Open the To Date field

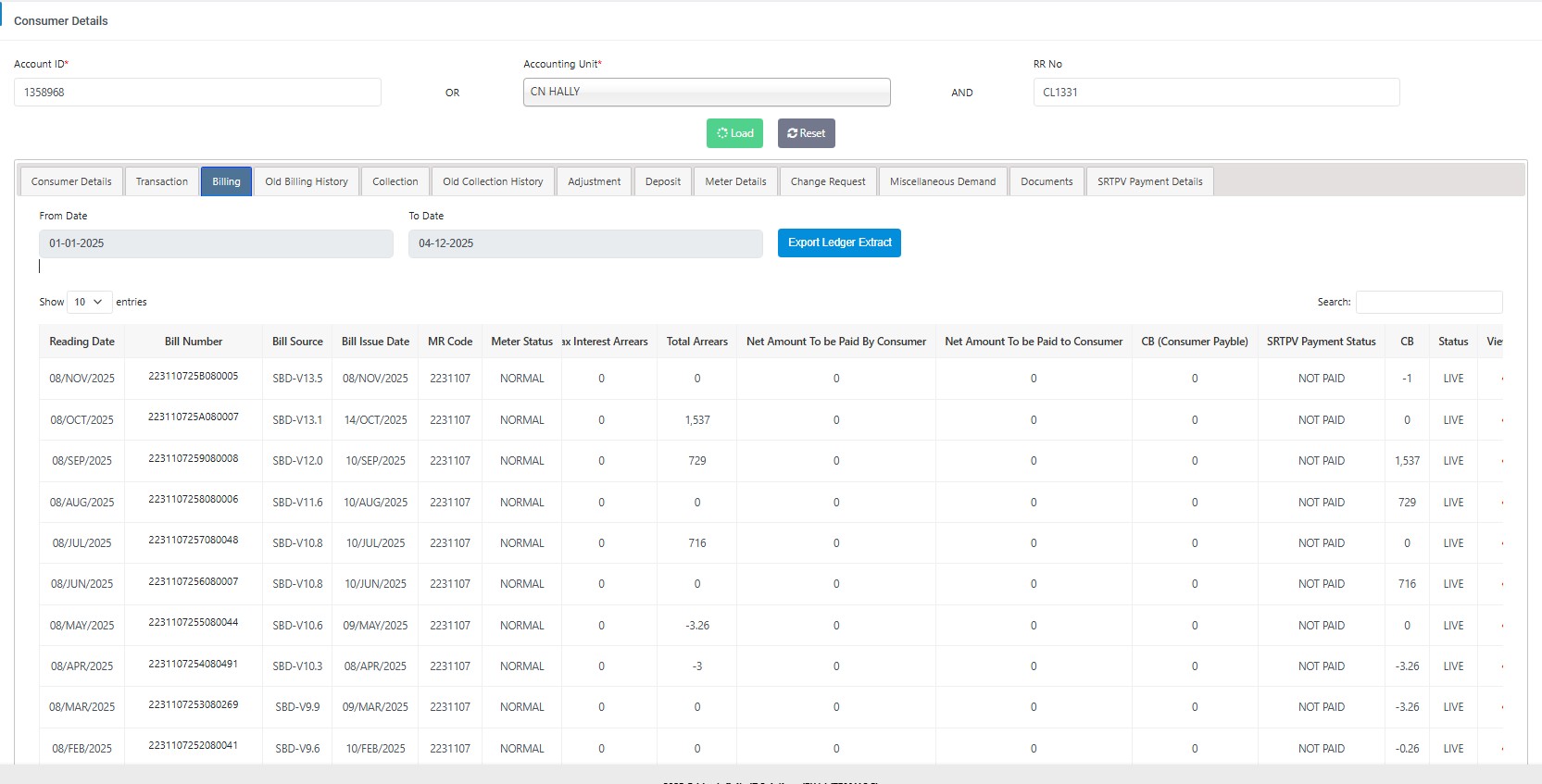point(585,243)
